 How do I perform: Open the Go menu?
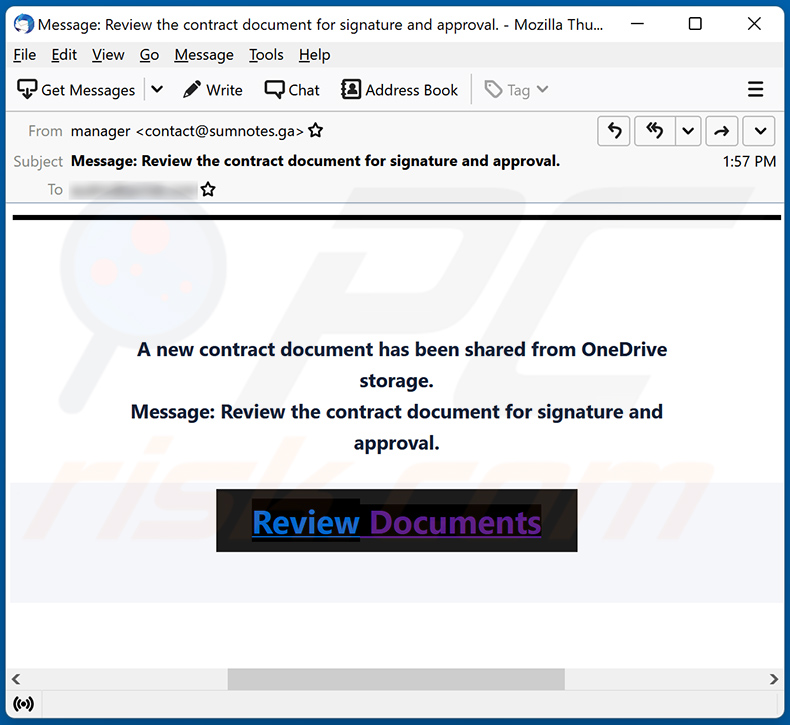pos(149,54)
